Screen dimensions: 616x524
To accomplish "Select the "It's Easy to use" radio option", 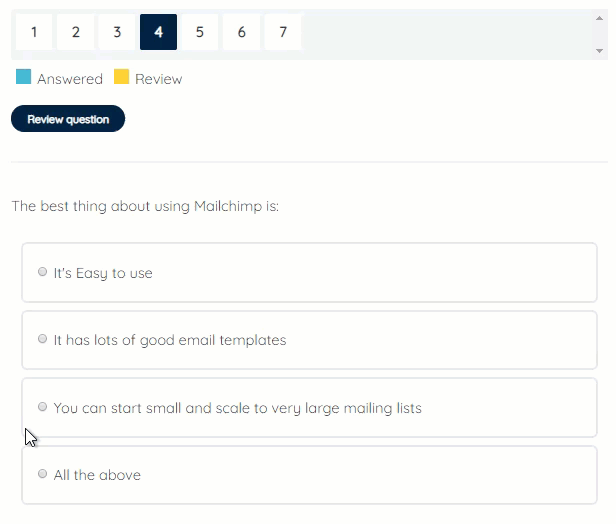I will (x=42, y=272).
